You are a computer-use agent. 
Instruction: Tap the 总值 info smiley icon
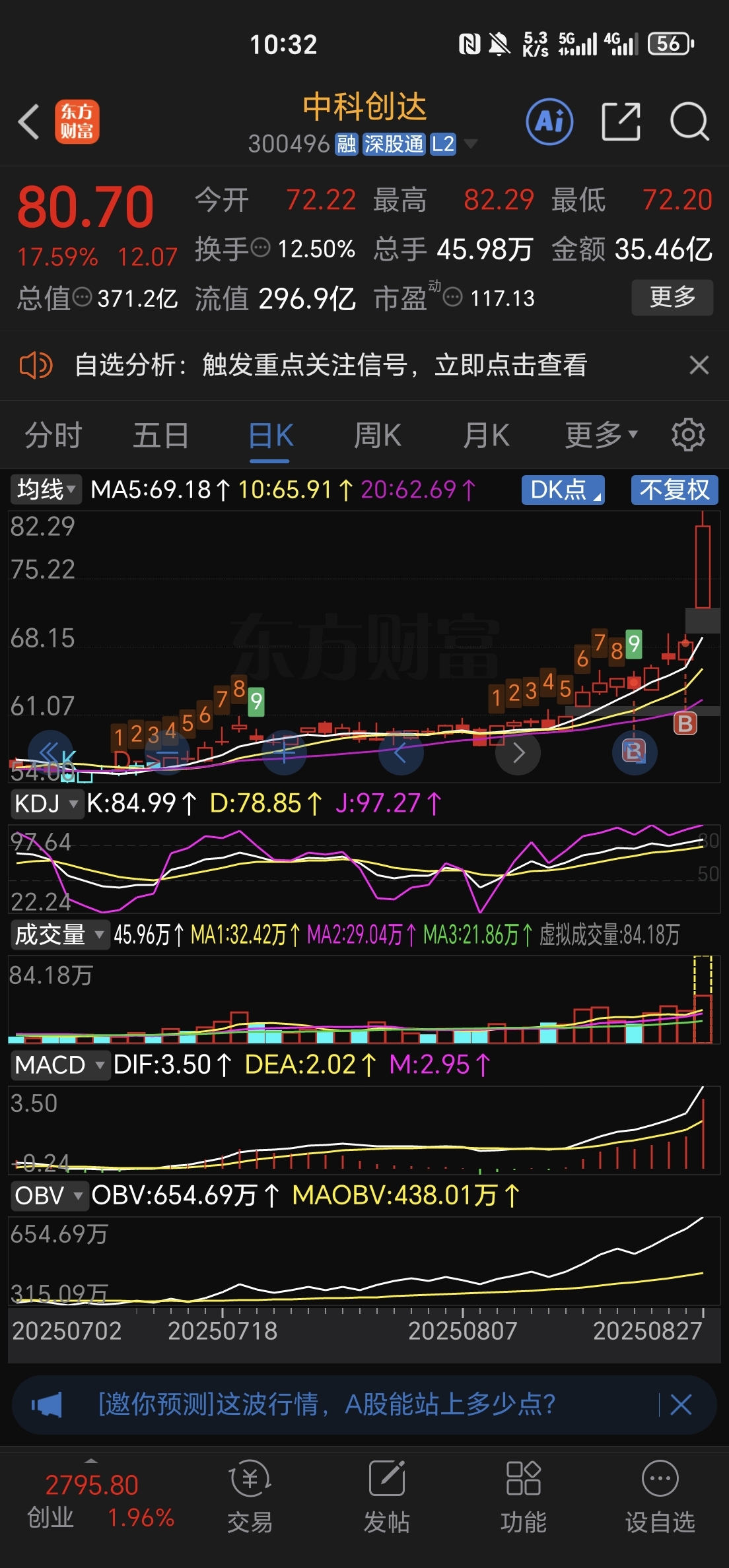82,298
